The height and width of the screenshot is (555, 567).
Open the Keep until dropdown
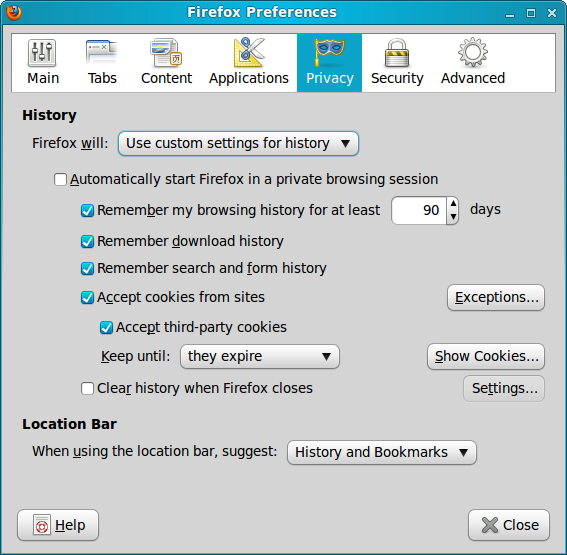pos(260,357)
